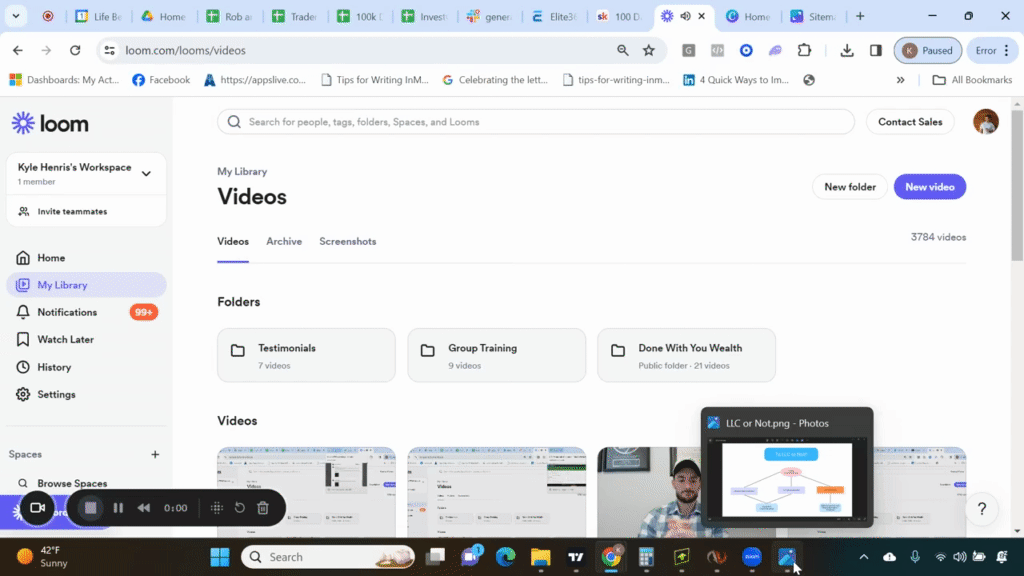Focus the Loom search field
Viewport: 1024px width, 576px height.
click(536, 122)
